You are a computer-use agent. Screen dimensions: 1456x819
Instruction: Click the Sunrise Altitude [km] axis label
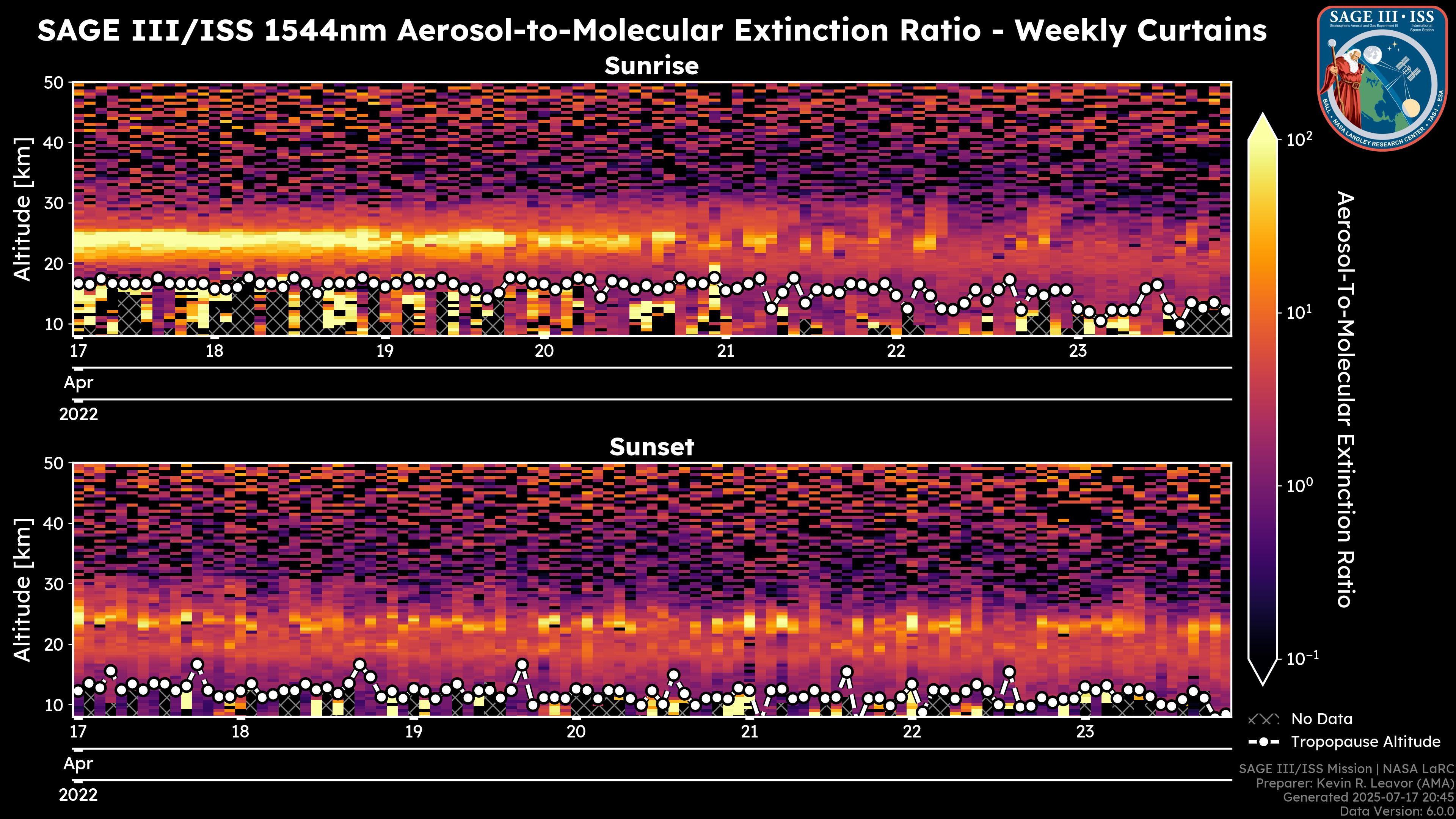click(x=23, y=209)
